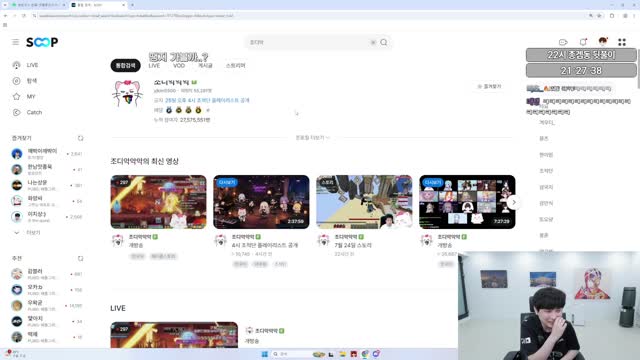
Task: Open the 2:37:59 replay video thumbnail
Action: pyautogui.click(x=261, y=202)
